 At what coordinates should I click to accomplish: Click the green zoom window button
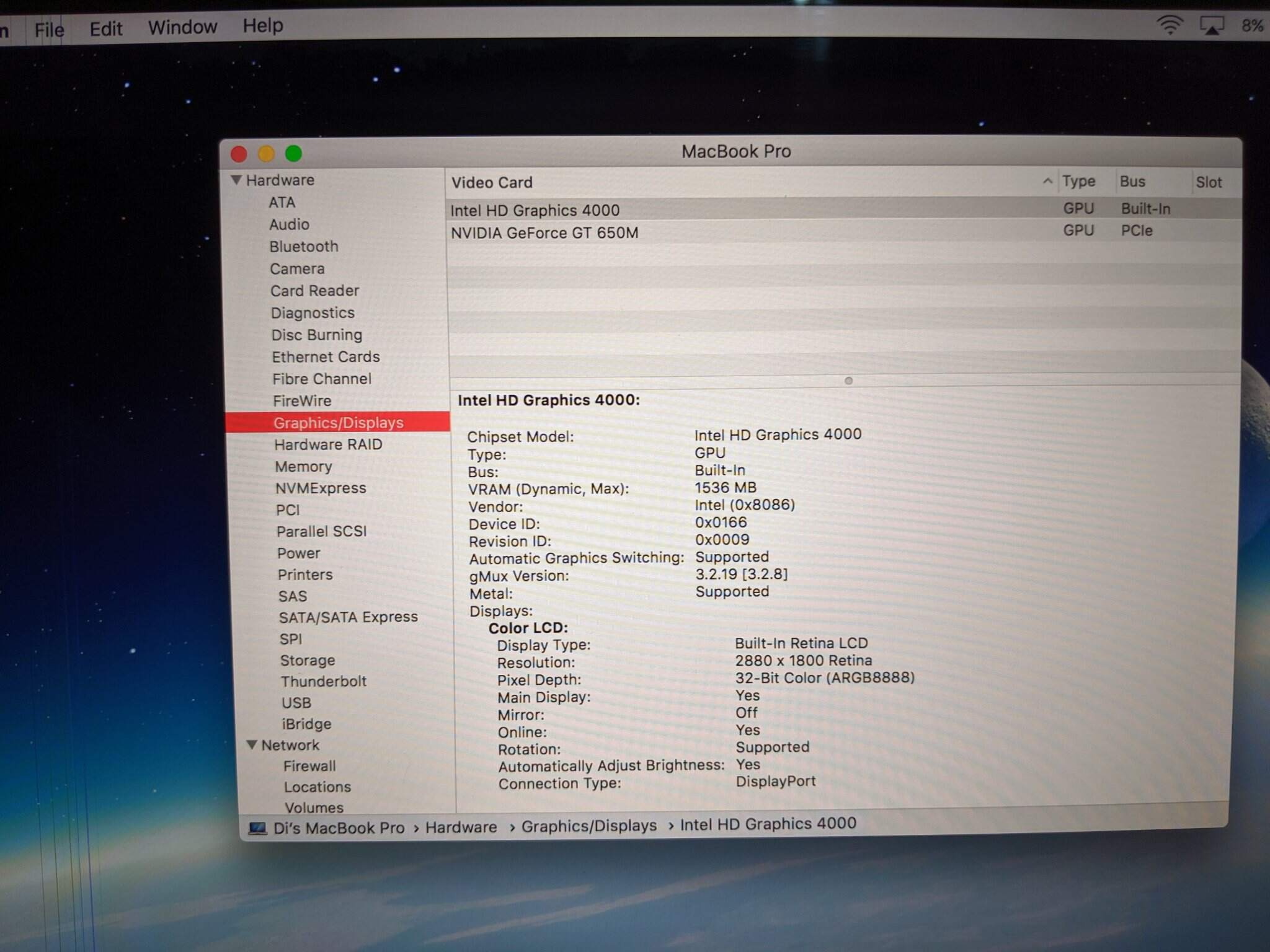point(293,153)
